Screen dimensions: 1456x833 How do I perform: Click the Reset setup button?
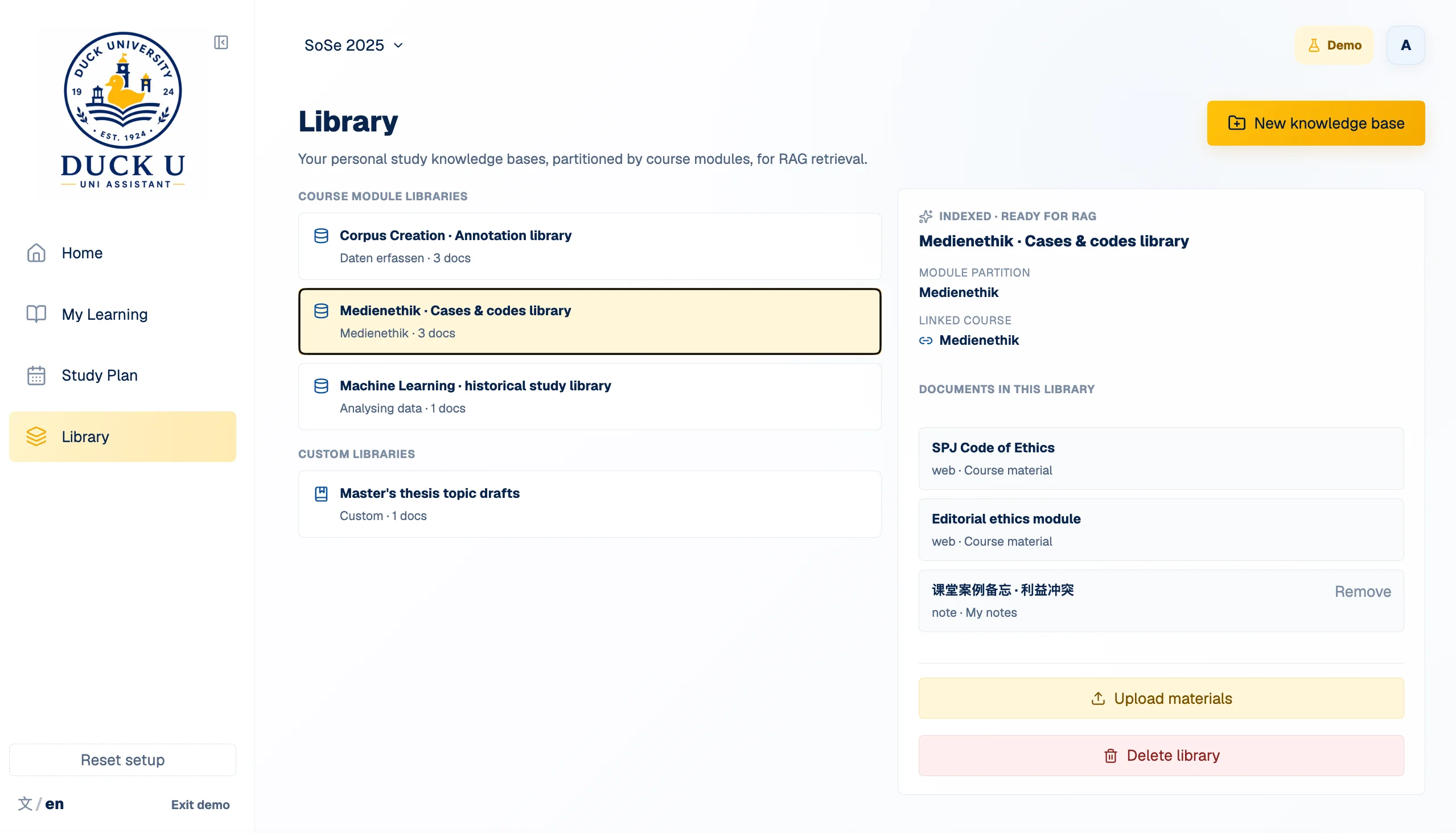point(122,760)
